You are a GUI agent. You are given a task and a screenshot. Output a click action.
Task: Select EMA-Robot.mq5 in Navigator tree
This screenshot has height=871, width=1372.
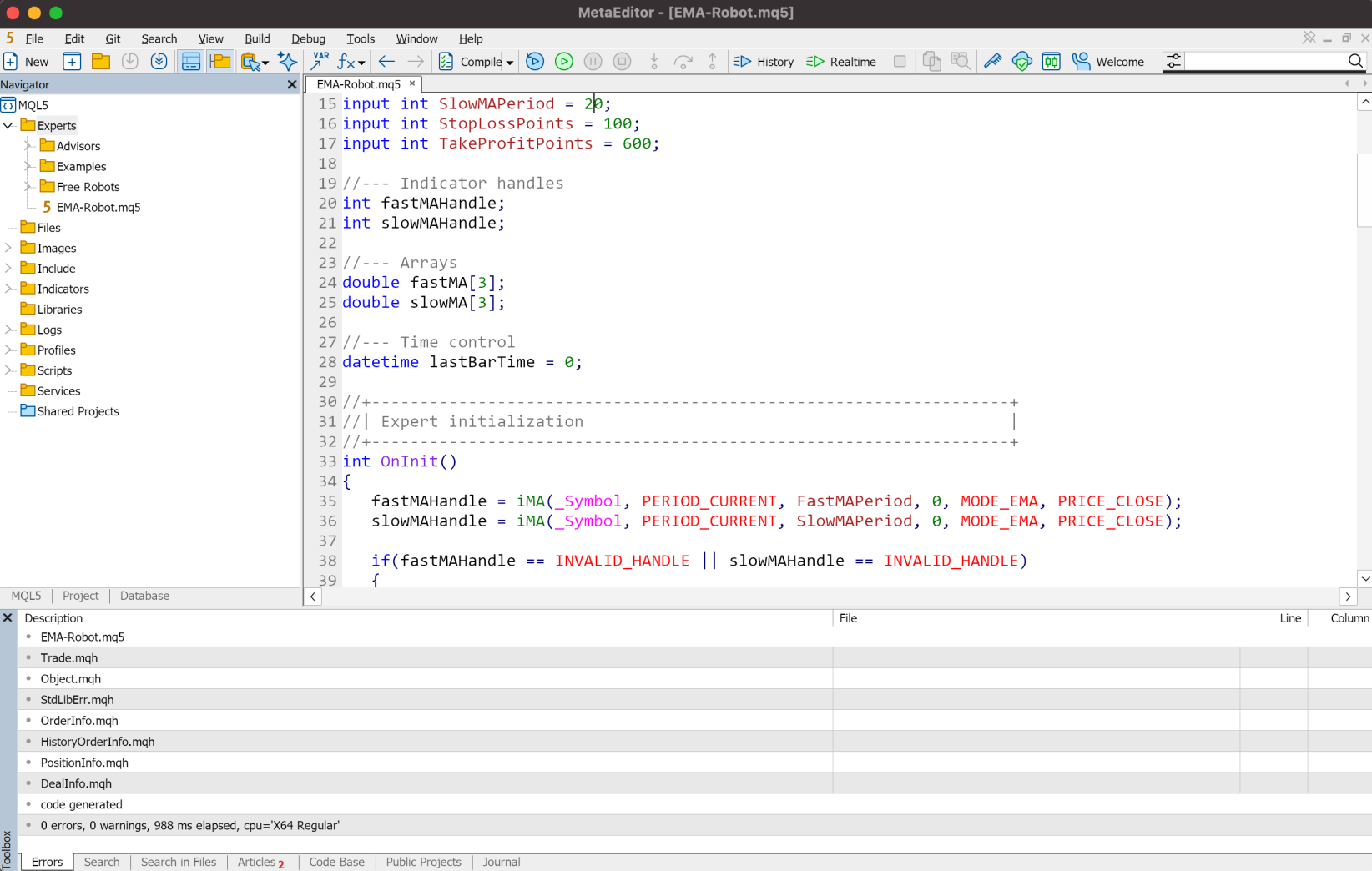pos(92,207)
